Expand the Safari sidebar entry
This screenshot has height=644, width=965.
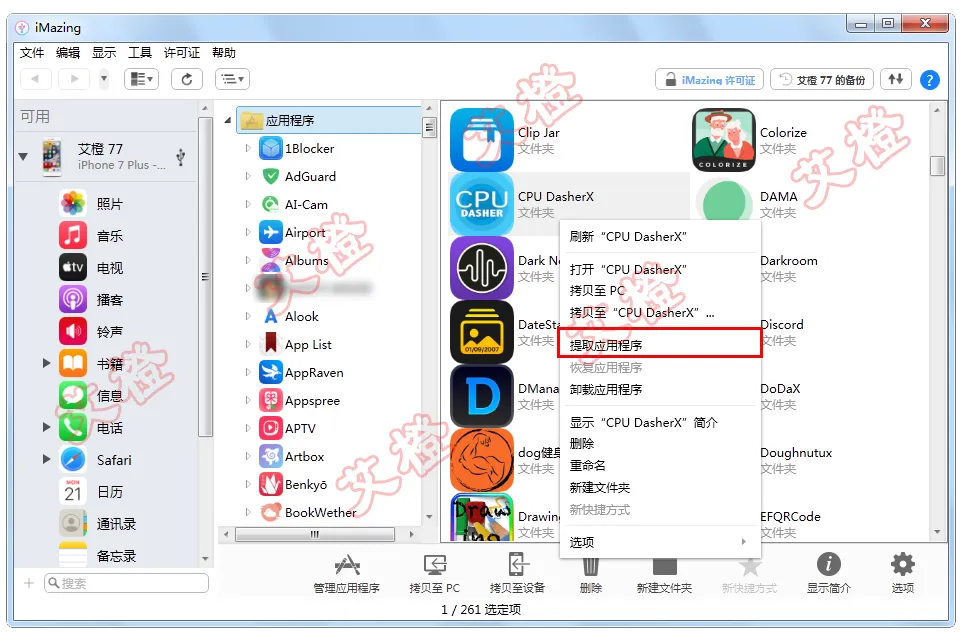tap(46, 459)
